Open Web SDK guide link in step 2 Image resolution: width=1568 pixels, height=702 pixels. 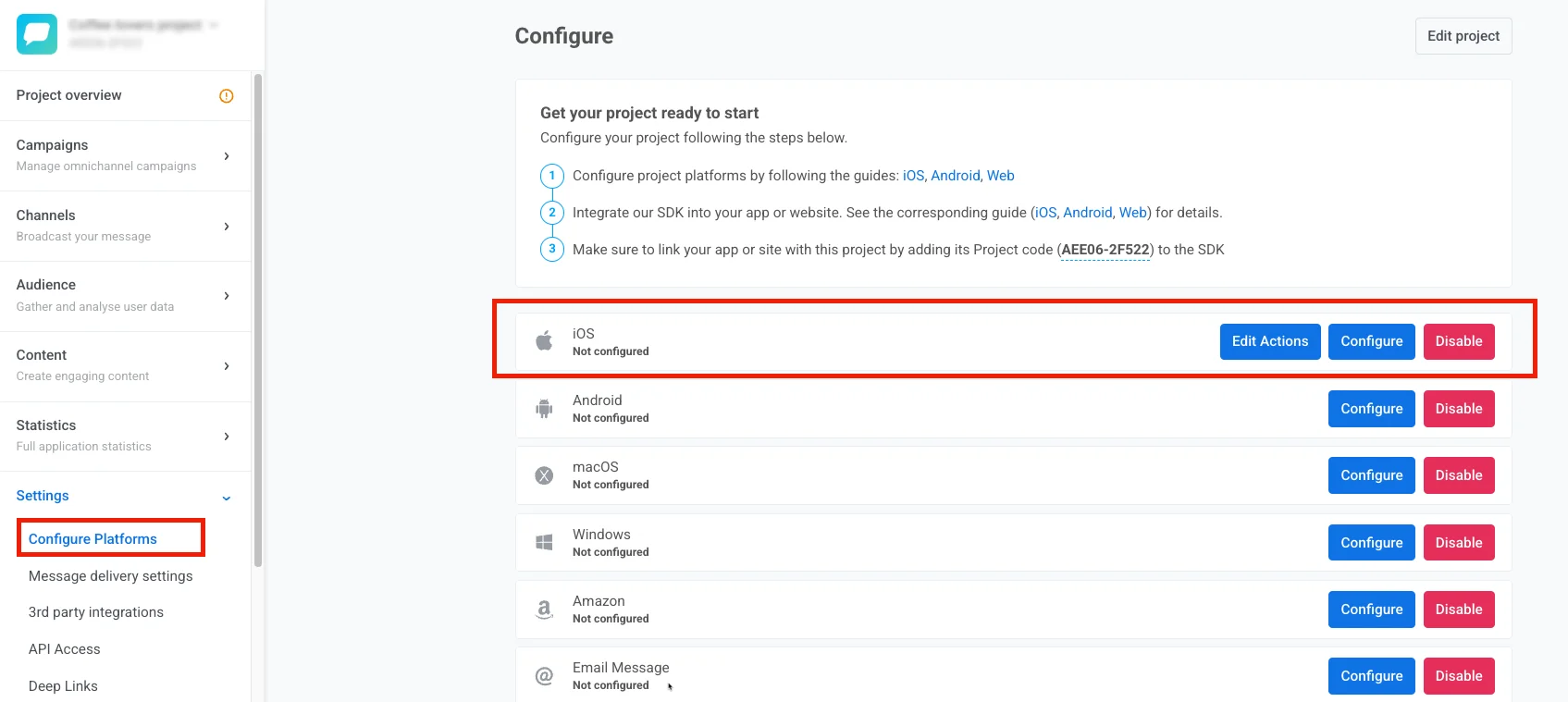(x=1133, y=213)
